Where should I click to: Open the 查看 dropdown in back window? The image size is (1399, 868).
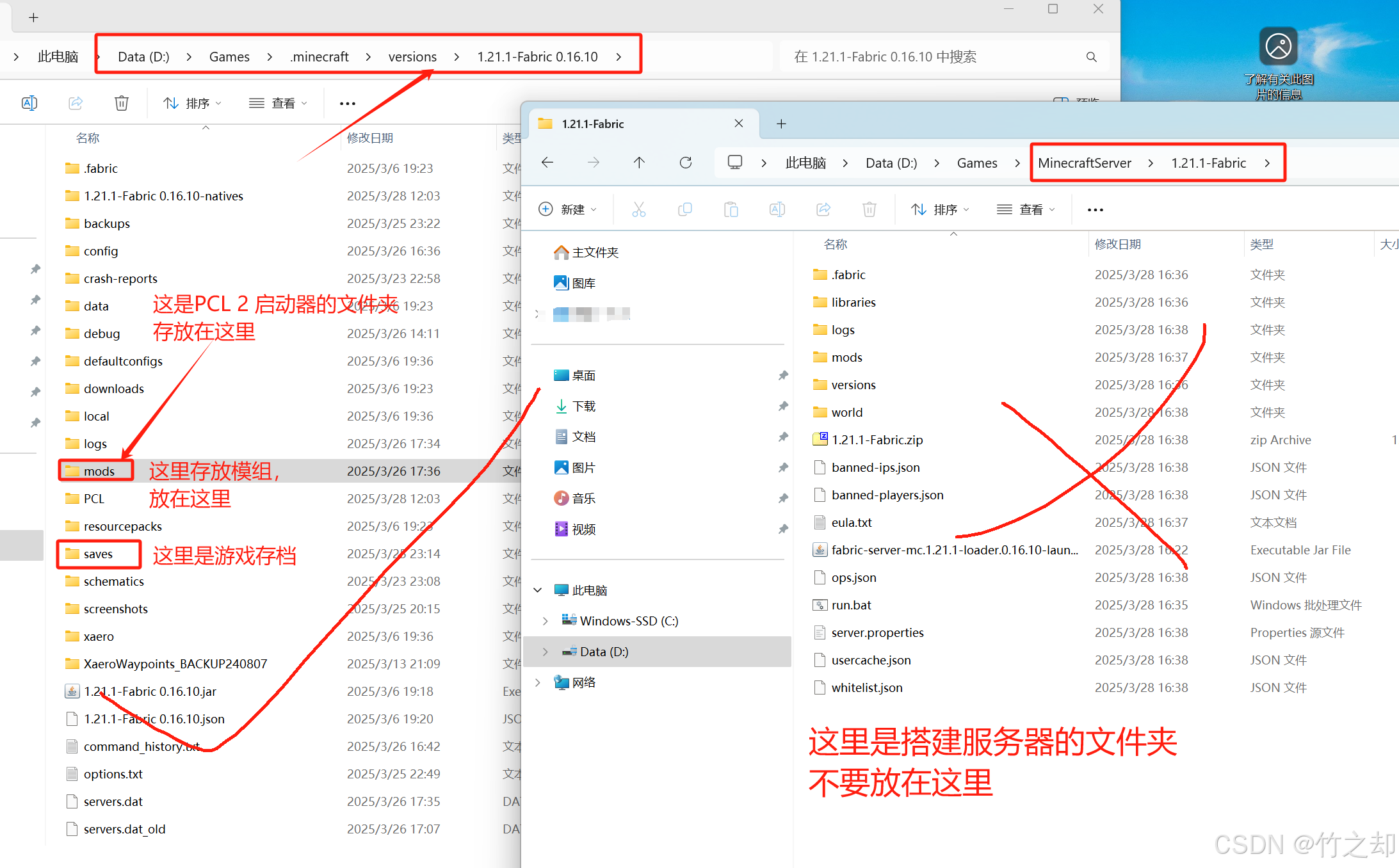tap(279, 103)
